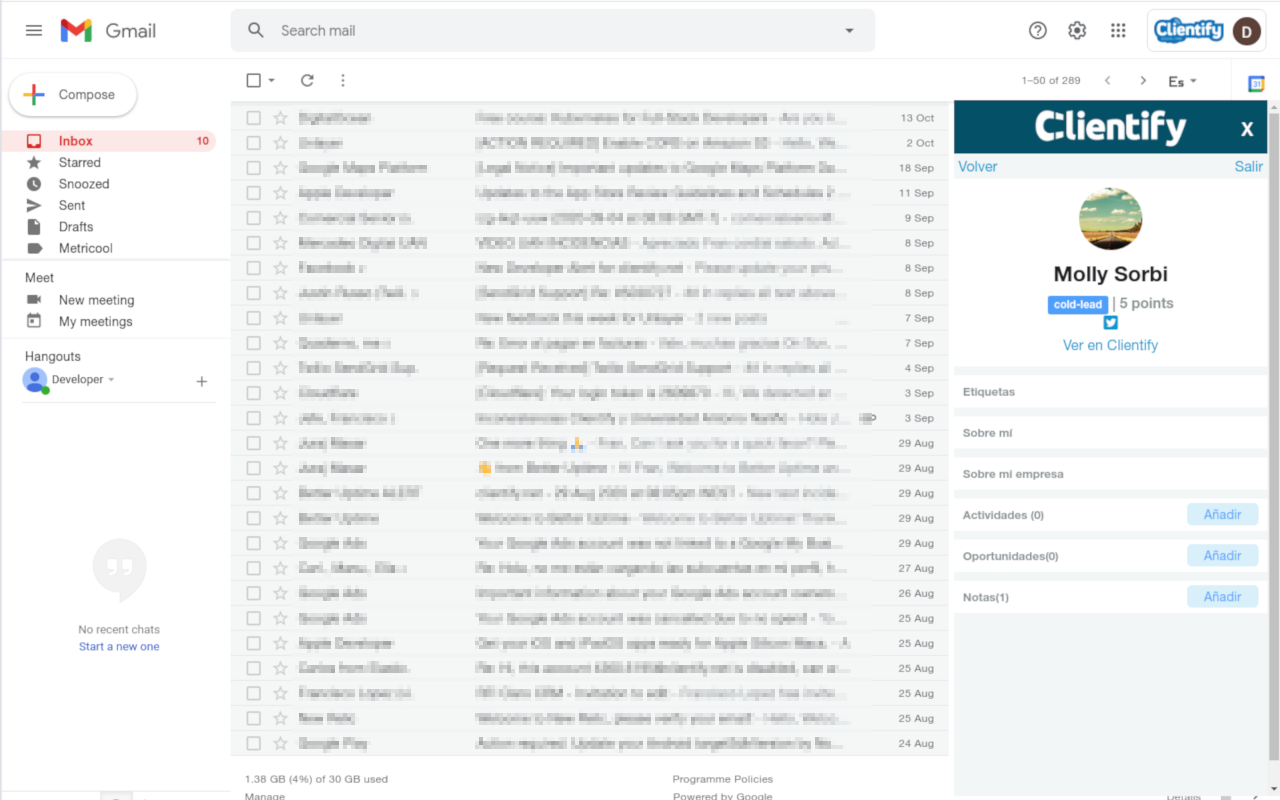Image resolution: width=1280 pixels, height=800 pixels.
Task: Click the Gmail logo
Action: point(108,31)
